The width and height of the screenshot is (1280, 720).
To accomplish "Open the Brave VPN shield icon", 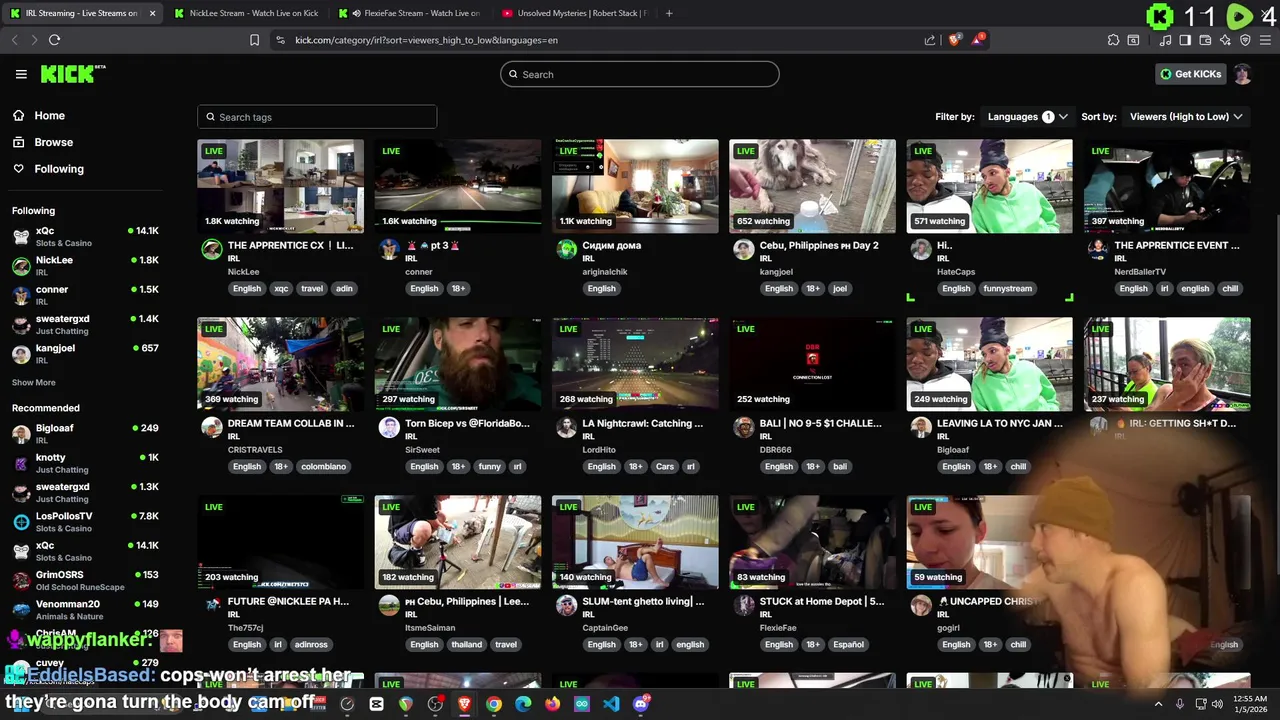I will [x=1245, y=40].
